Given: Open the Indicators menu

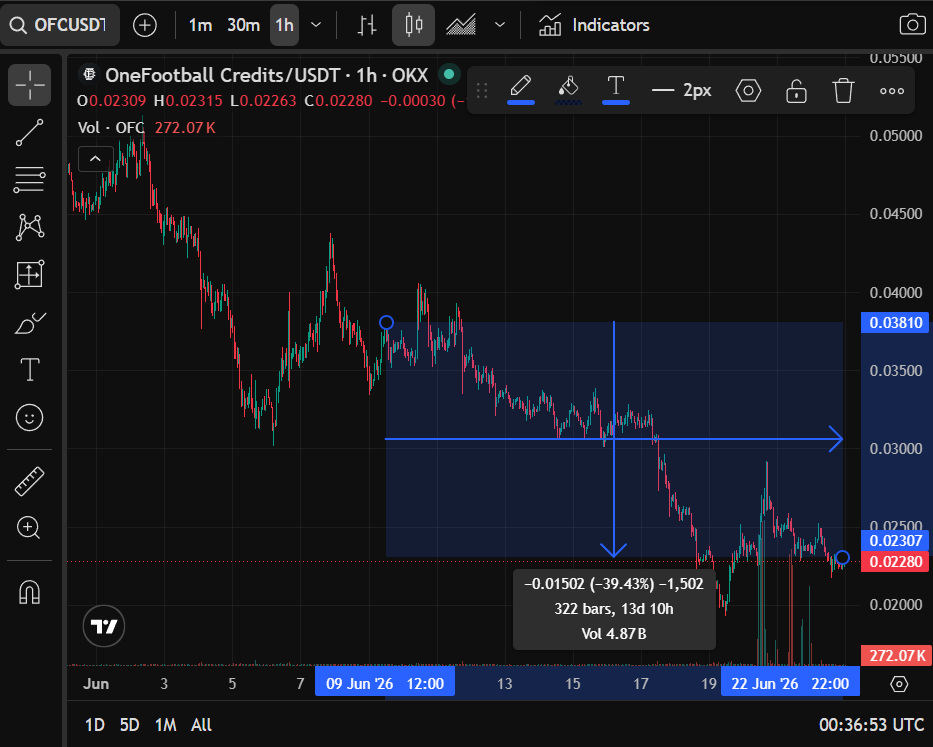Looking at the screenshot, I should coord(594,25).
